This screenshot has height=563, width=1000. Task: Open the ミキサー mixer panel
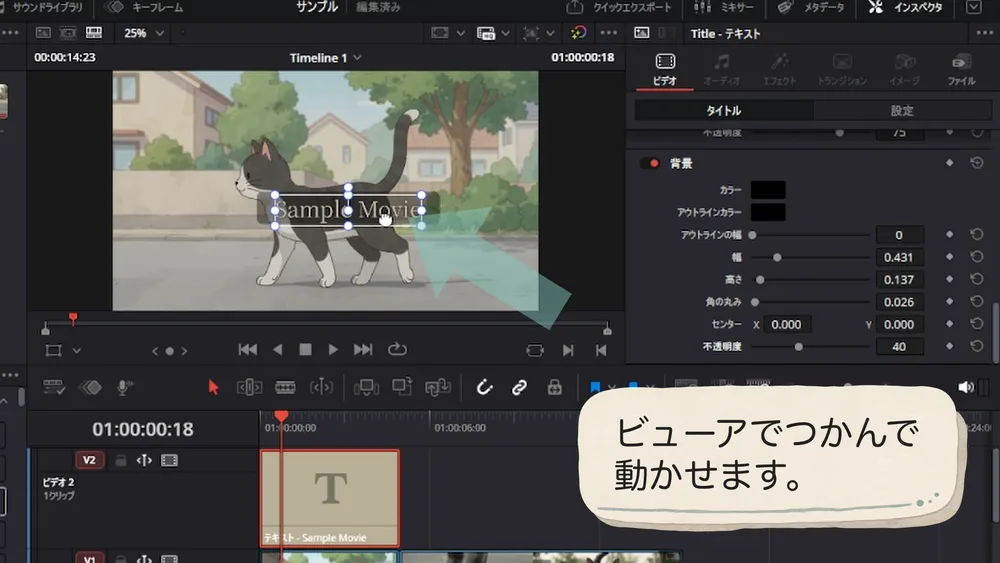pos(723,8)
